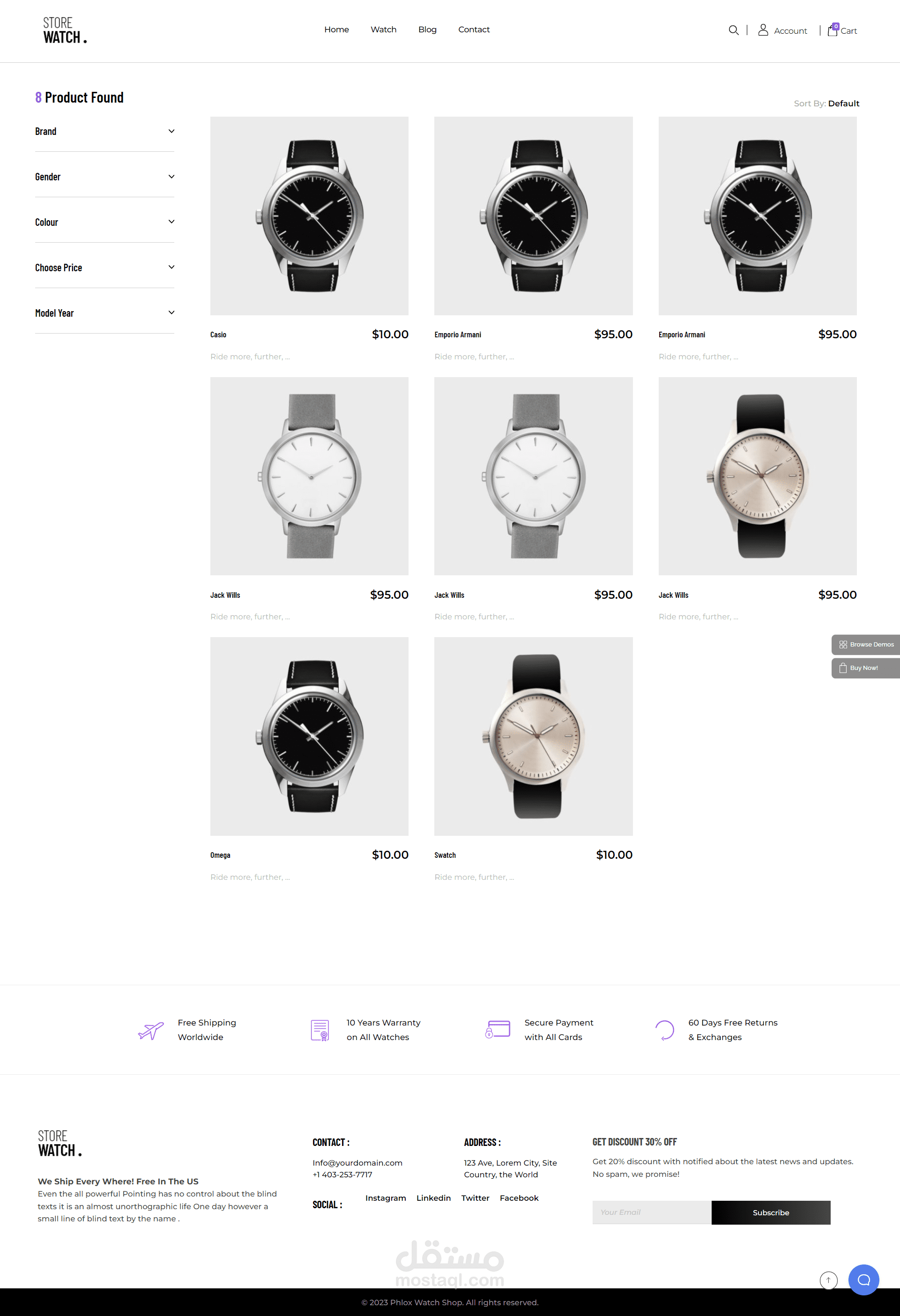Click the 60 Days Returns circular arrow icon
Screen dimensions: 900x1316
[x=664, y=1030]
